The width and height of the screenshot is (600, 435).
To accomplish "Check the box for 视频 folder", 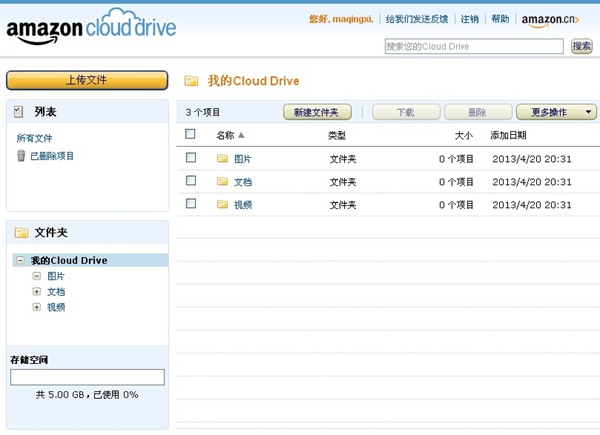I will point(191,204).
